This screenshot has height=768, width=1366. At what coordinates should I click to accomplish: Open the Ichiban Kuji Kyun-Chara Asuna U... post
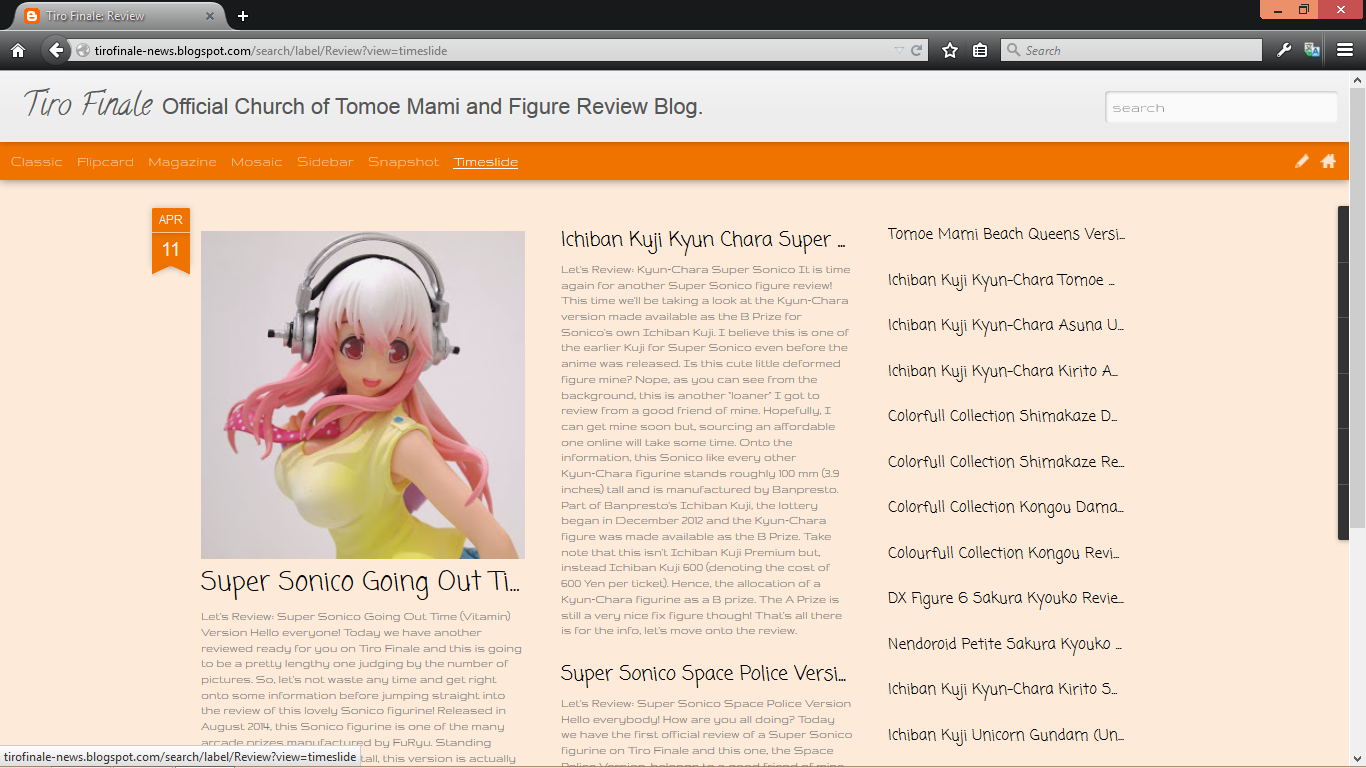(x=1006, y=326)
